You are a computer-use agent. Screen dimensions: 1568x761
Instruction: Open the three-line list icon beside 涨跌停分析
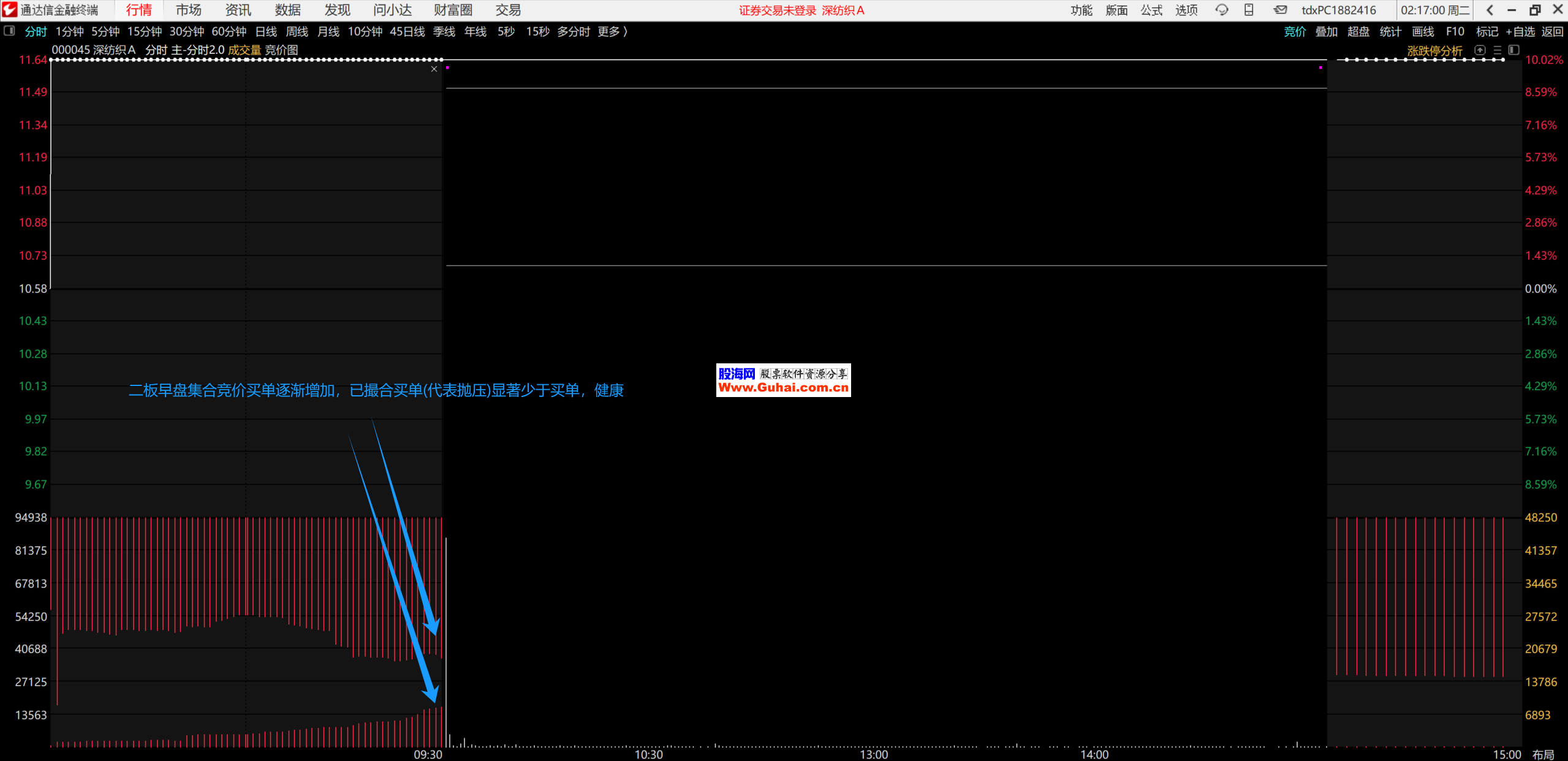[1498, 50]
